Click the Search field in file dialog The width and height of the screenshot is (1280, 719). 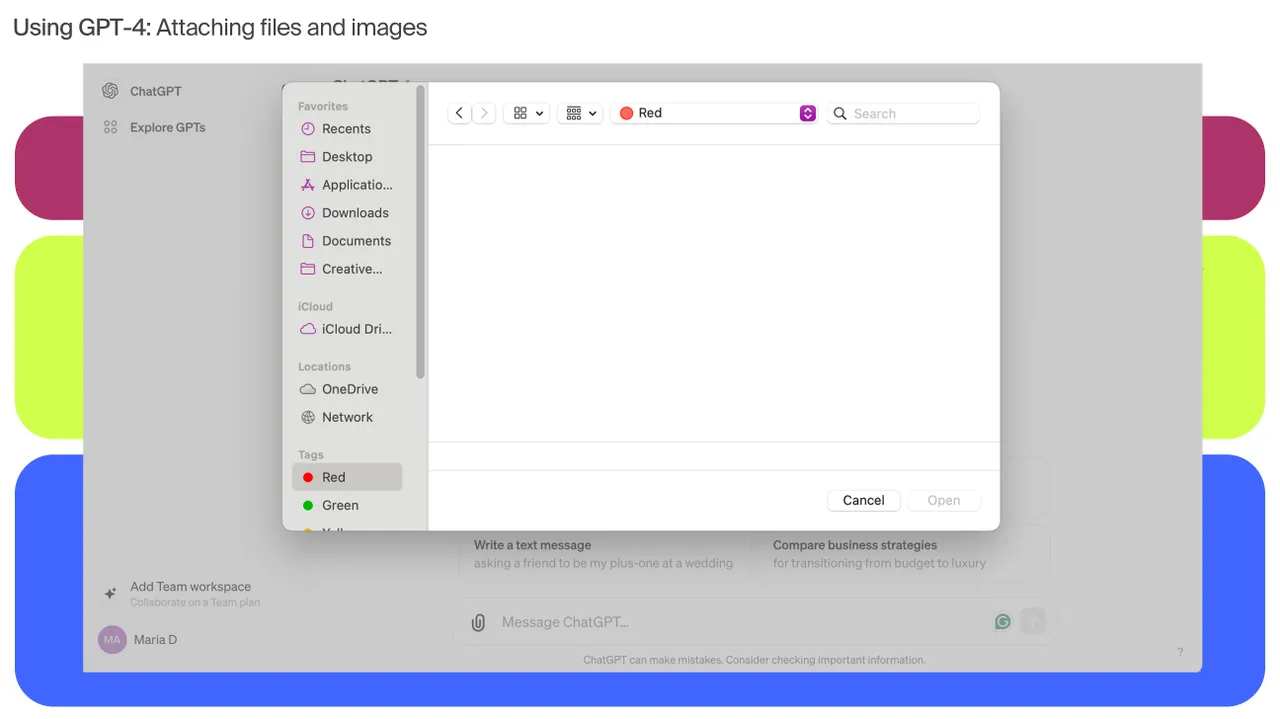[903, 113]
